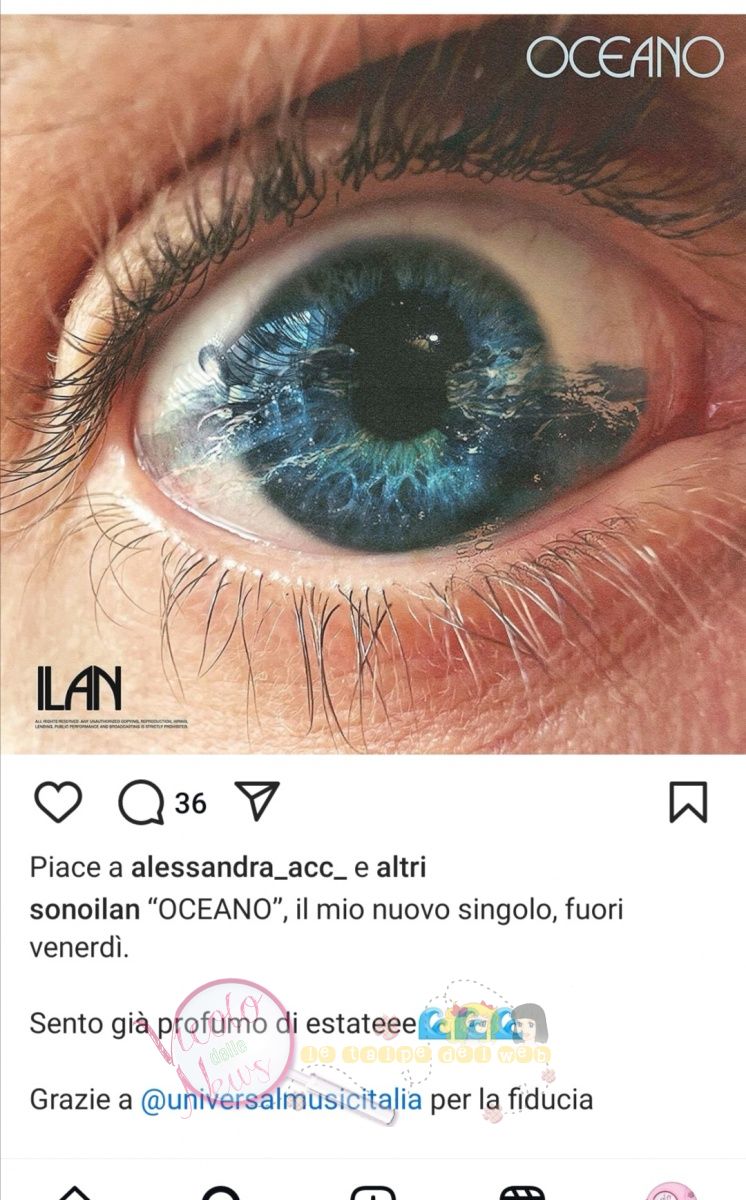Like the post with the heart icon
This screenshot has width=746, height=1200.
tap(58, 802)
